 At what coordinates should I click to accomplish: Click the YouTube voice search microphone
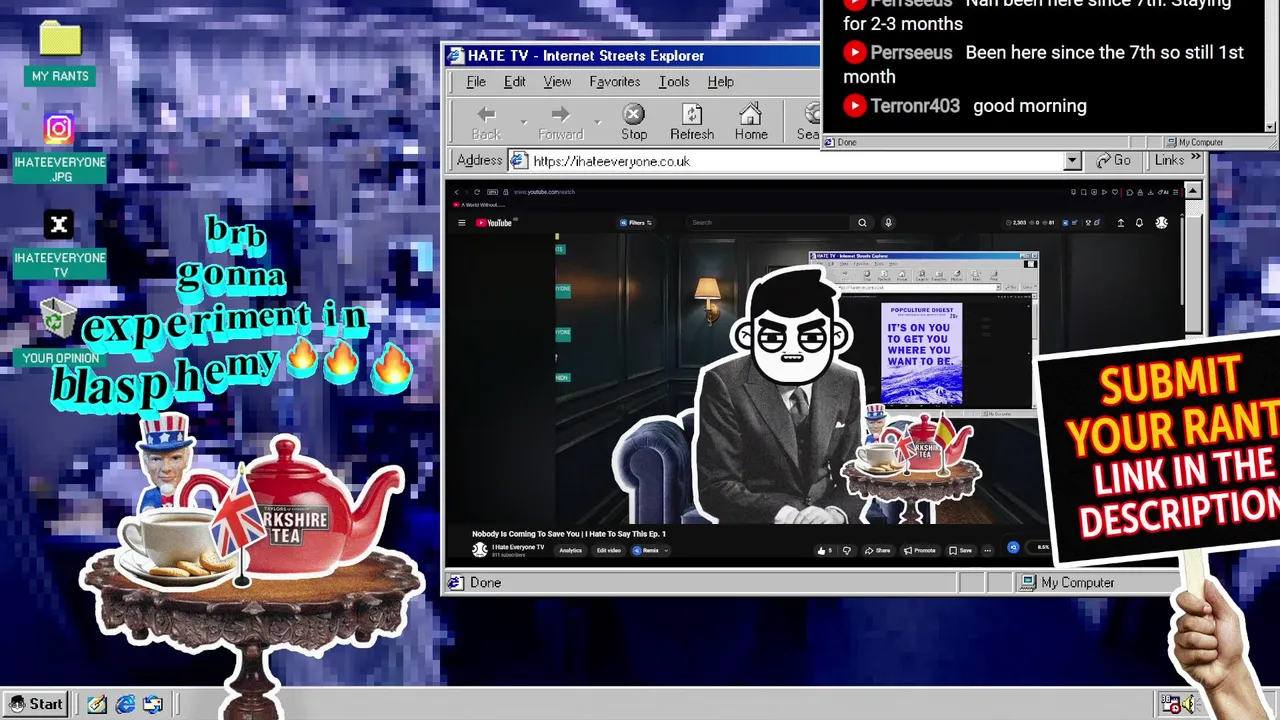point(888,223)
